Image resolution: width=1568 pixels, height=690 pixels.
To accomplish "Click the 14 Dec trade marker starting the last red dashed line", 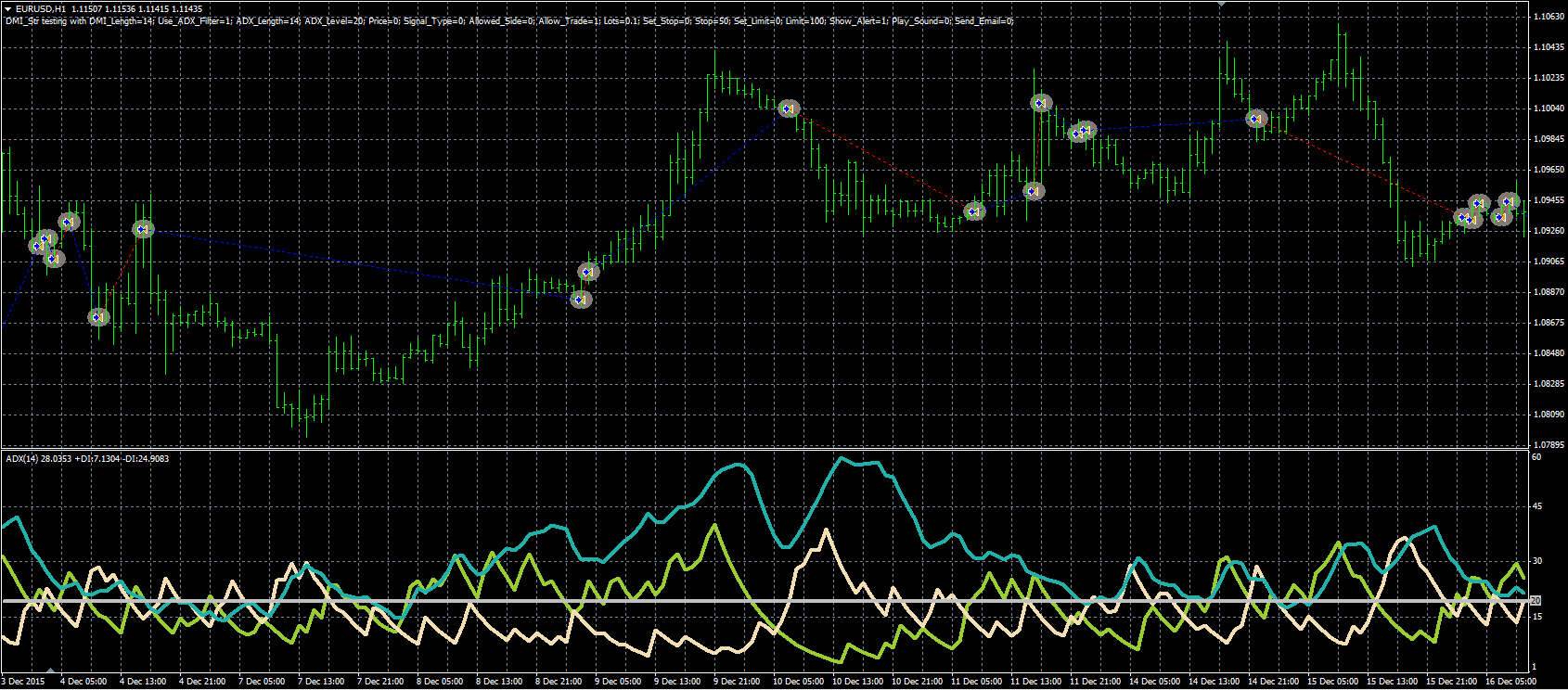I will [1256, 119].
